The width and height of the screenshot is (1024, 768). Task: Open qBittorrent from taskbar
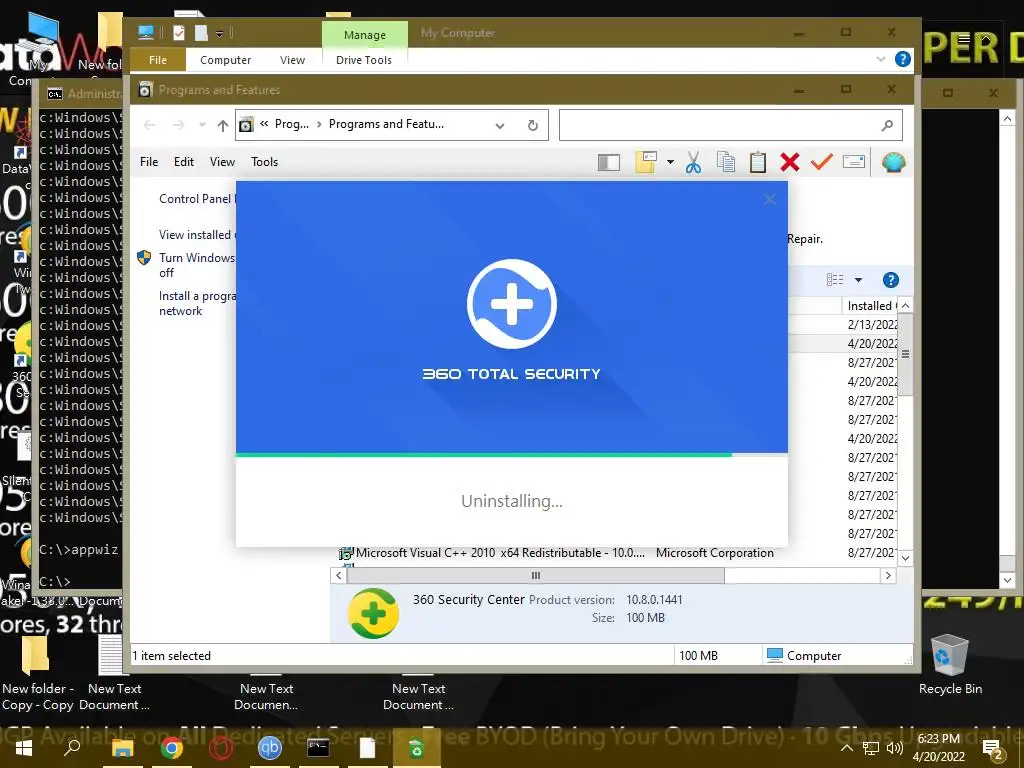pos(270,747)
